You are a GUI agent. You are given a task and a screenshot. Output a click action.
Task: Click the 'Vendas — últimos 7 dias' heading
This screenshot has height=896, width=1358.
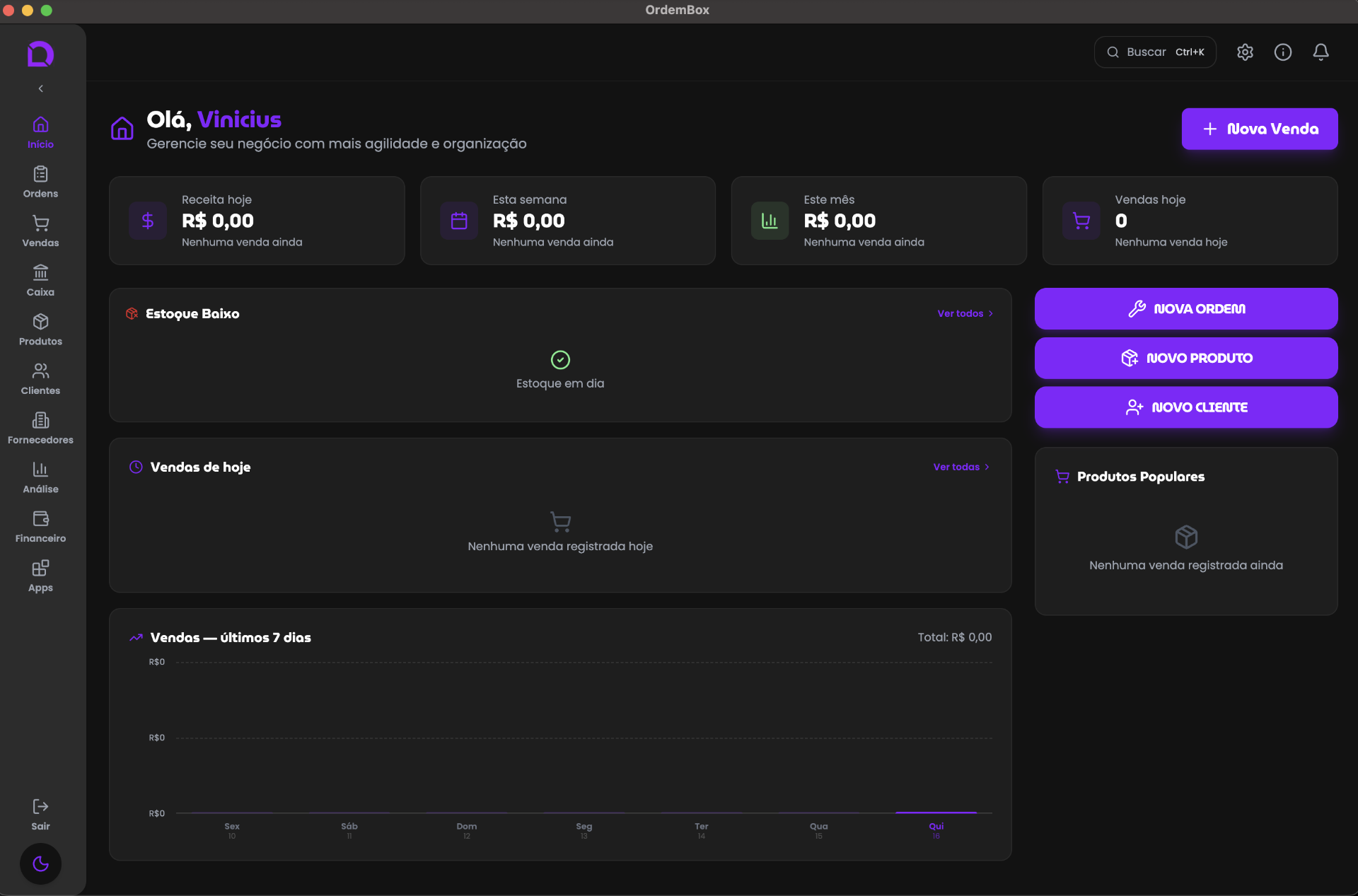[x=231, y=637]
